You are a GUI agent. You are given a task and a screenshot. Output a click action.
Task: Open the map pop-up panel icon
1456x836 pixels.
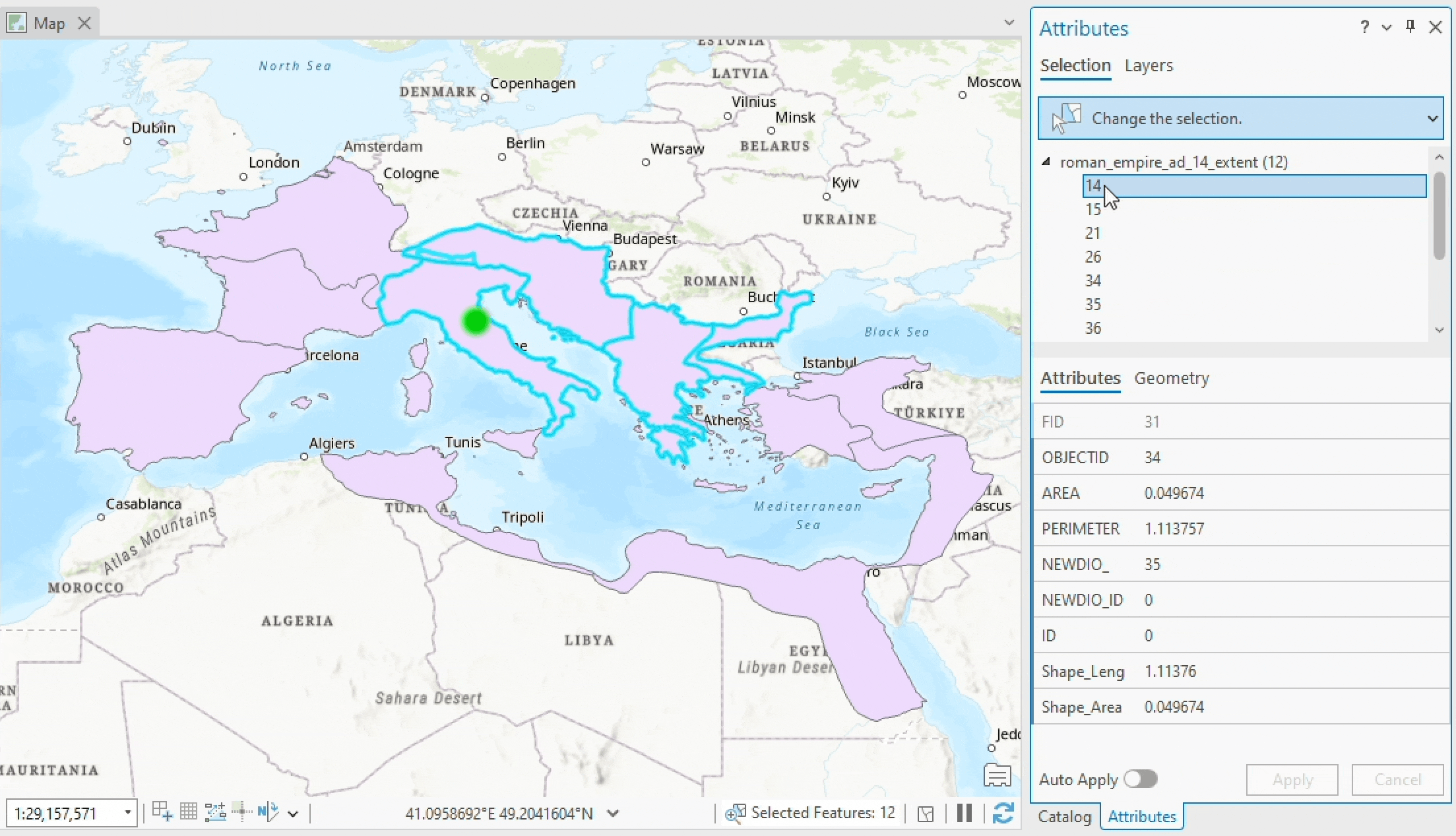pyautogui.click(x=997, y=775)
